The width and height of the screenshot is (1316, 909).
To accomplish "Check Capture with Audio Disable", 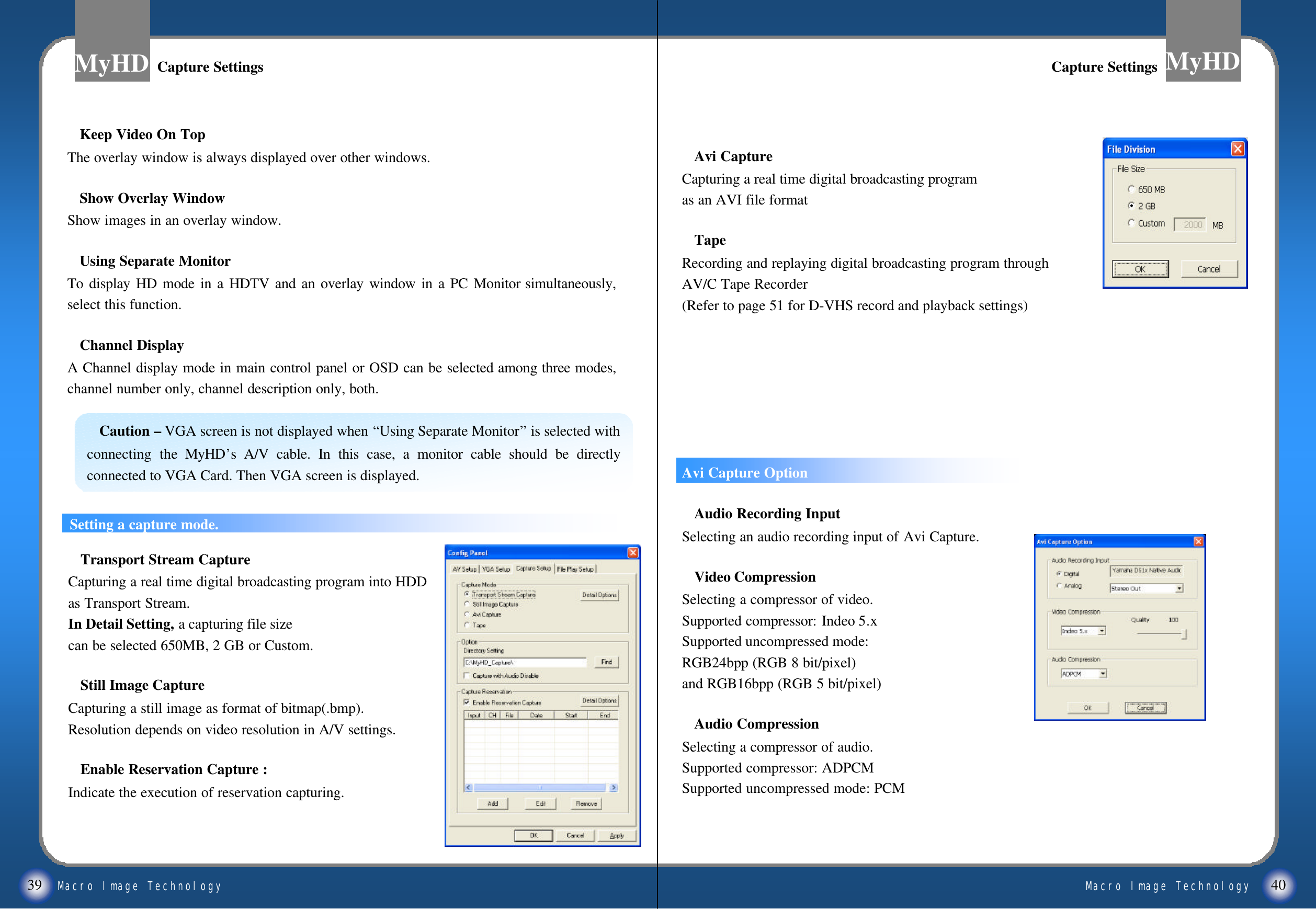I will [467, 676].
